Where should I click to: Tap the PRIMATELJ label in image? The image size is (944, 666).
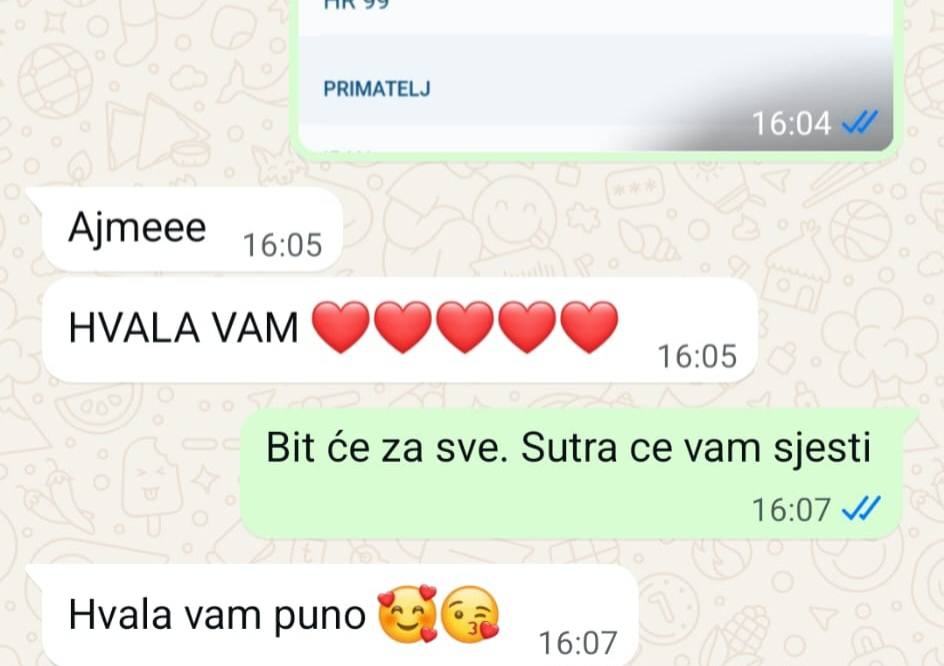pyautogui.click(x=377, y=89)
